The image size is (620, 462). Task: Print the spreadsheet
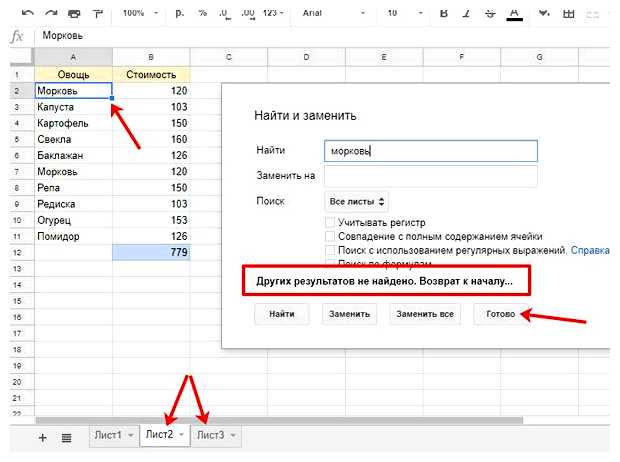(x=74, y=14)
